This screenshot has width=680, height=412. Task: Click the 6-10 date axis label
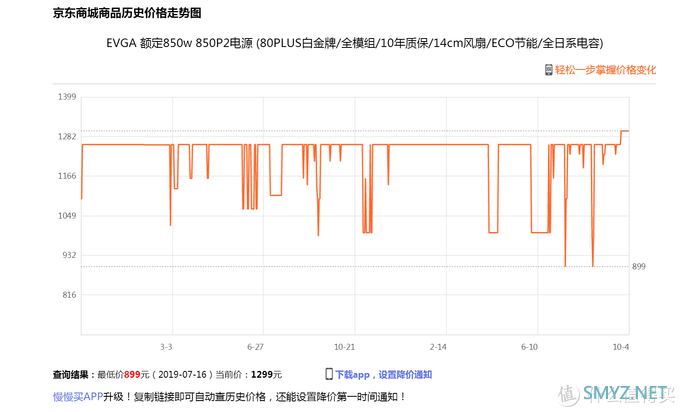pyautogui.click(x=529, y=347)
